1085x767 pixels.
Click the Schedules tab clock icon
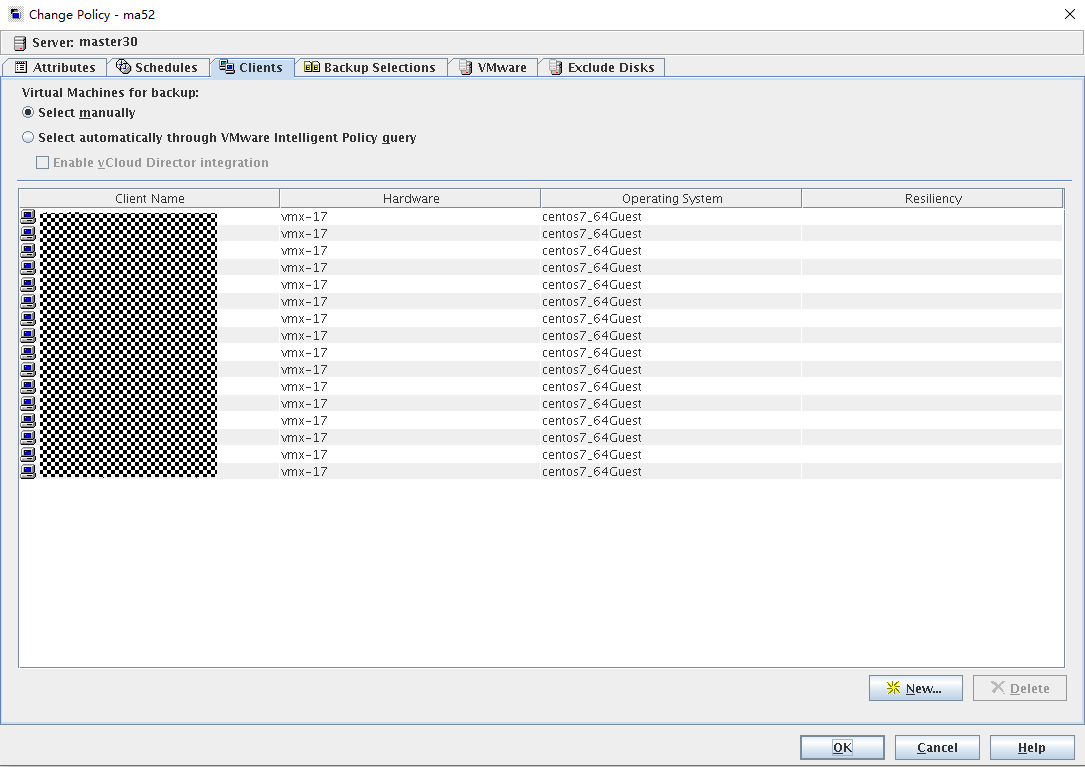coord(124,67)
